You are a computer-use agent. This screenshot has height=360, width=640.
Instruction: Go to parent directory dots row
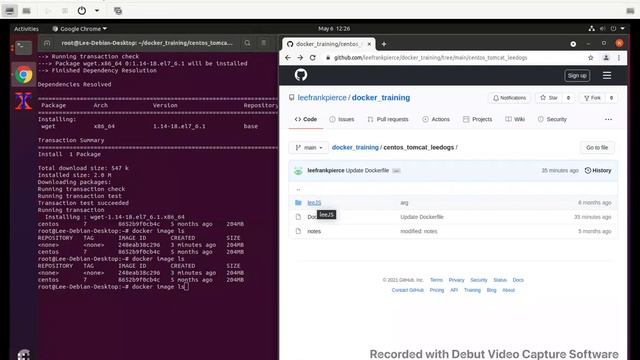298,189
